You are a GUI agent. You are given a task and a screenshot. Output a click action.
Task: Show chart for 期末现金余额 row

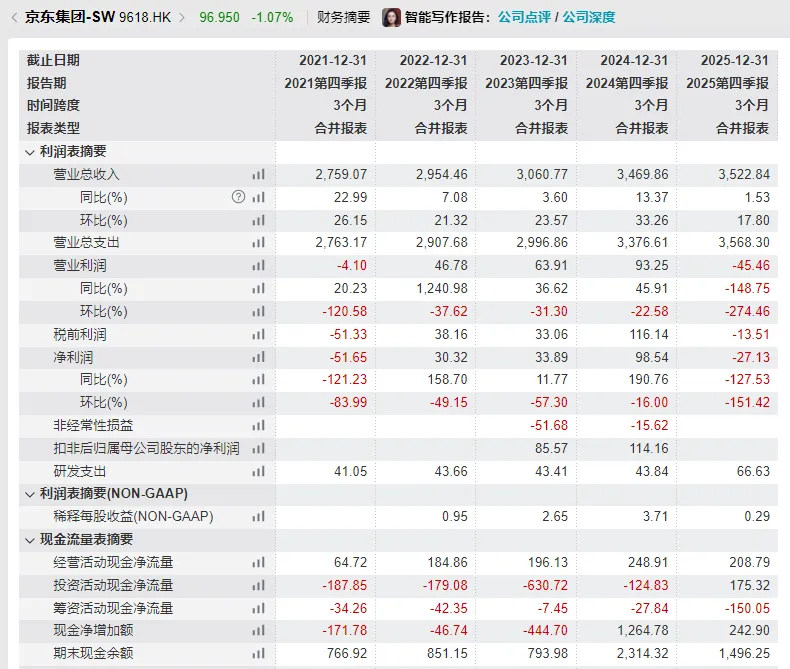[258, 653]
